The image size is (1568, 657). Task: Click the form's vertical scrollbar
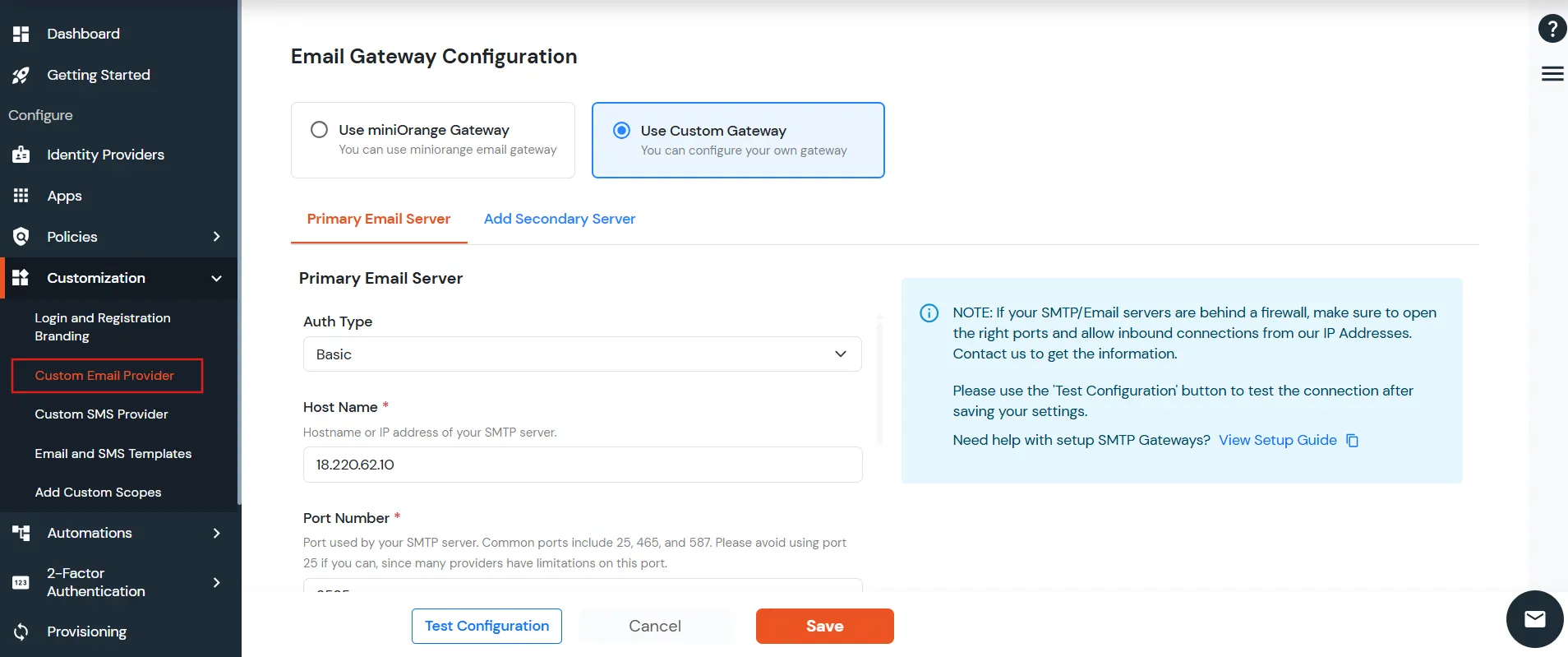tap(880, 382)
